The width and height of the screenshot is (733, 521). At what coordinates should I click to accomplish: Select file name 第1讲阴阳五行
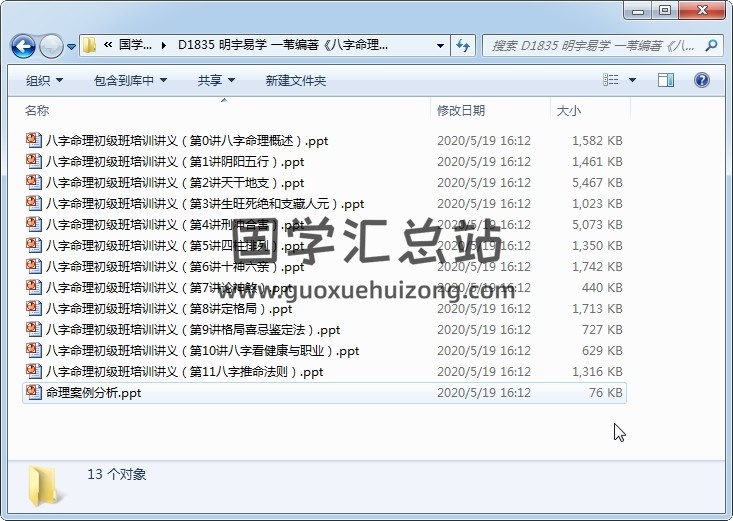click(x=175, y=162)
